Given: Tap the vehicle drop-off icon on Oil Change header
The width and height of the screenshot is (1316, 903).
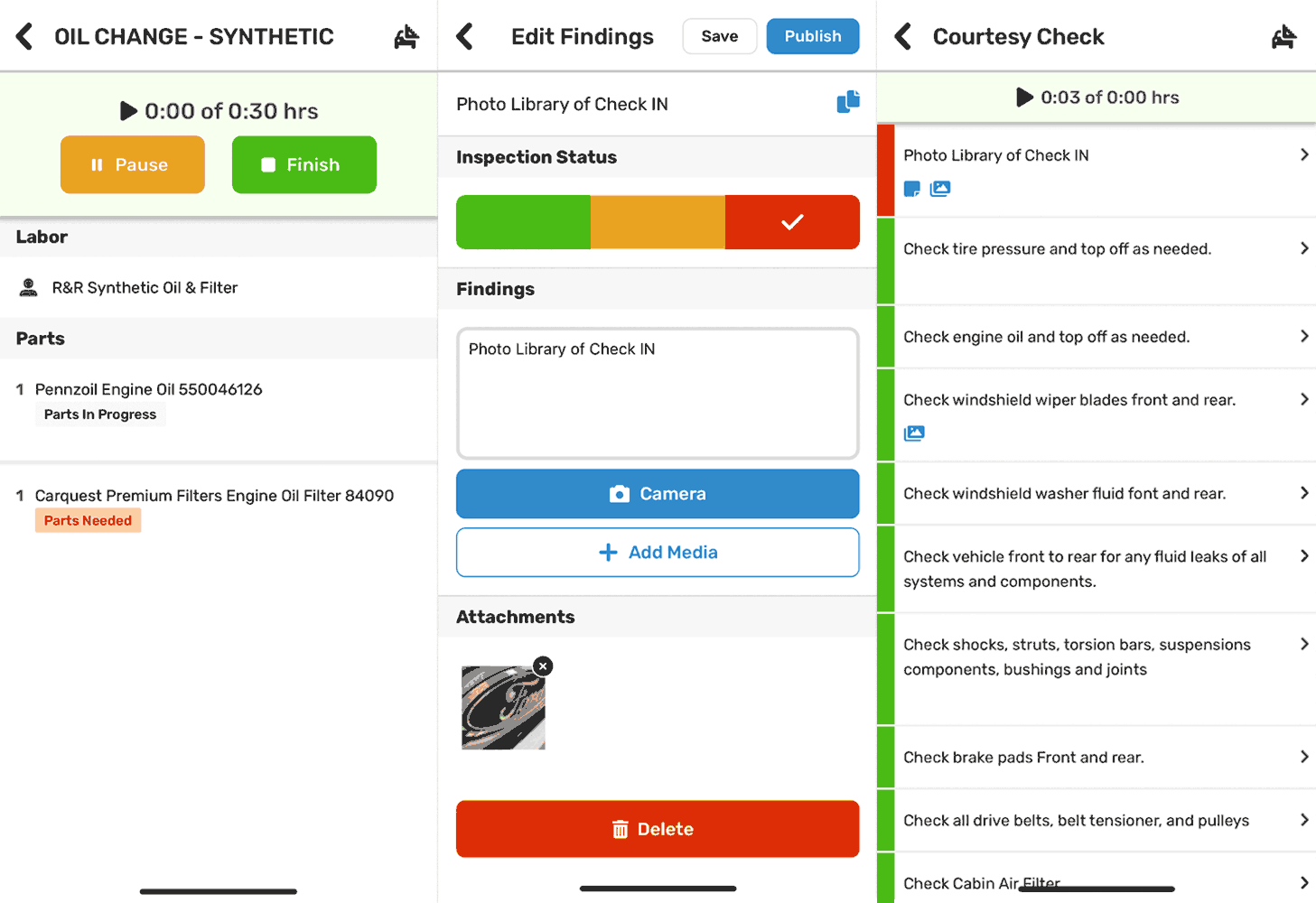Looking at the screenshot, I should click(406, 36).
